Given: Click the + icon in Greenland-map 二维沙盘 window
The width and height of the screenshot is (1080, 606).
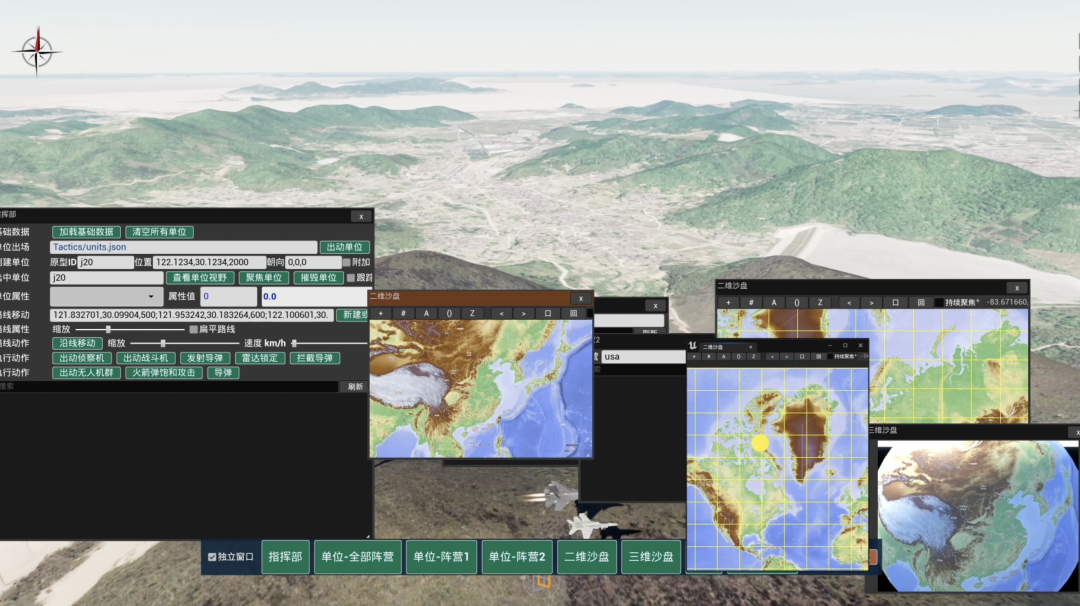Looking at the screenshot, I should click(x=694, y=356).
